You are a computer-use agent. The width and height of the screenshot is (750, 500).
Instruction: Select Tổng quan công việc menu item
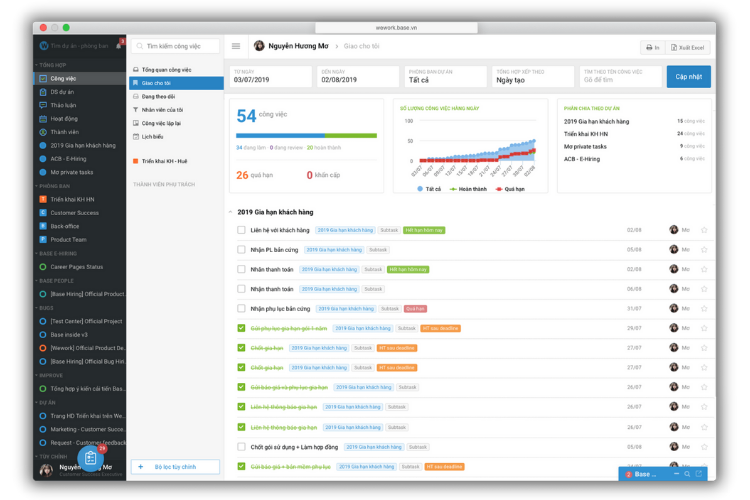(x=166, y=70)
